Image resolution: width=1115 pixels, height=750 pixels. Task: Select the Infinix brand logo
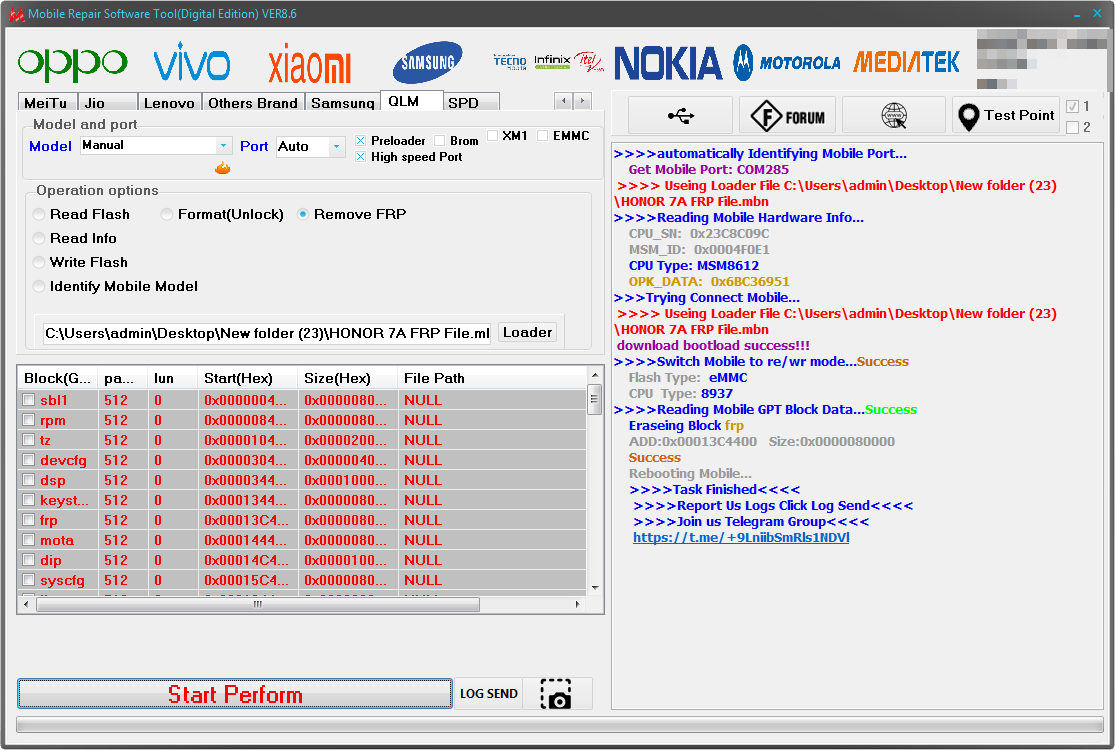[552, 61]
